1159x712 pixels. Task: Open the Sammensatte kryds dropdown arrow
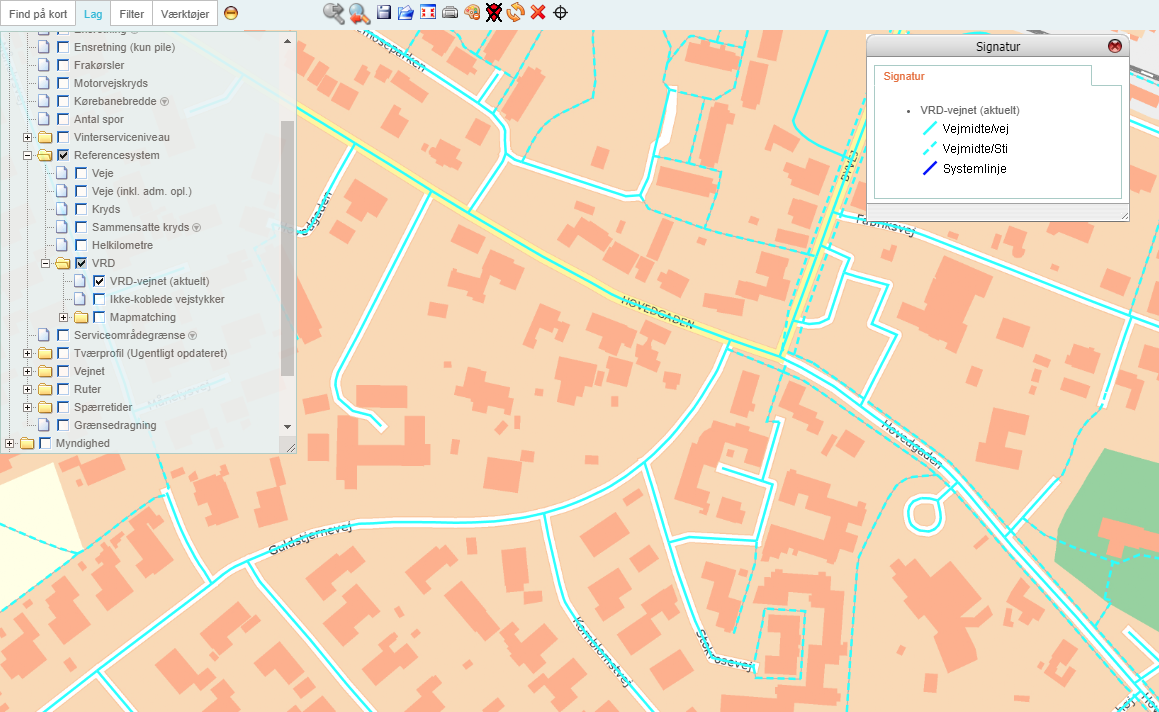(197, 228)
